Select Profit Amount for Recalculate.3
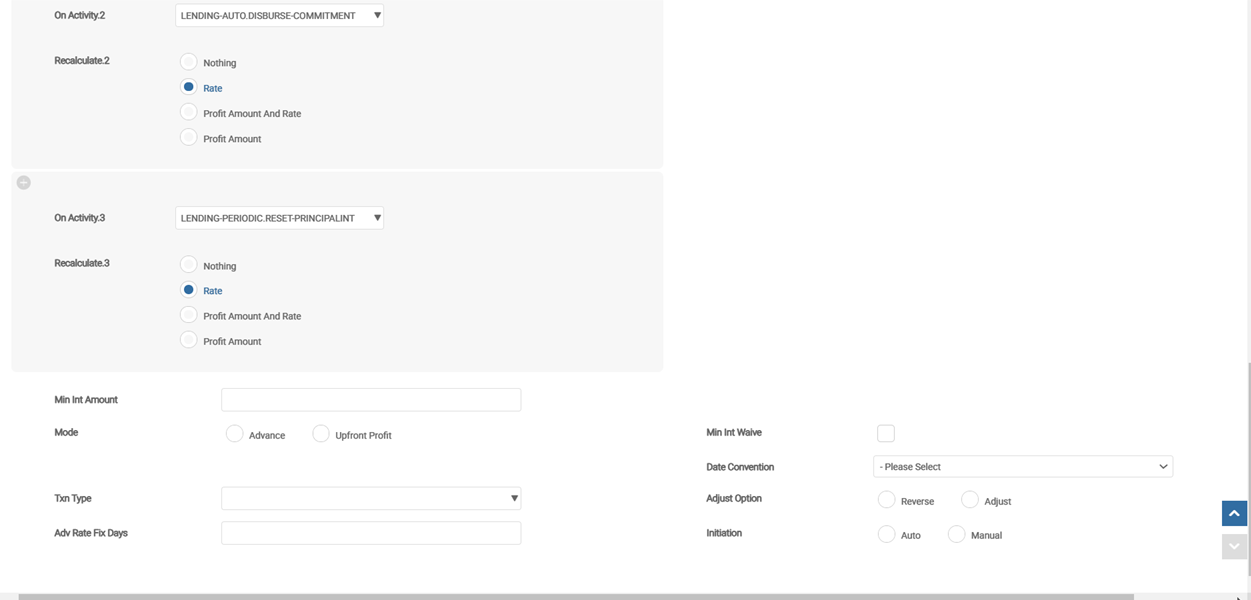Screen dimensions: 1251x600 tap(189, 341)
